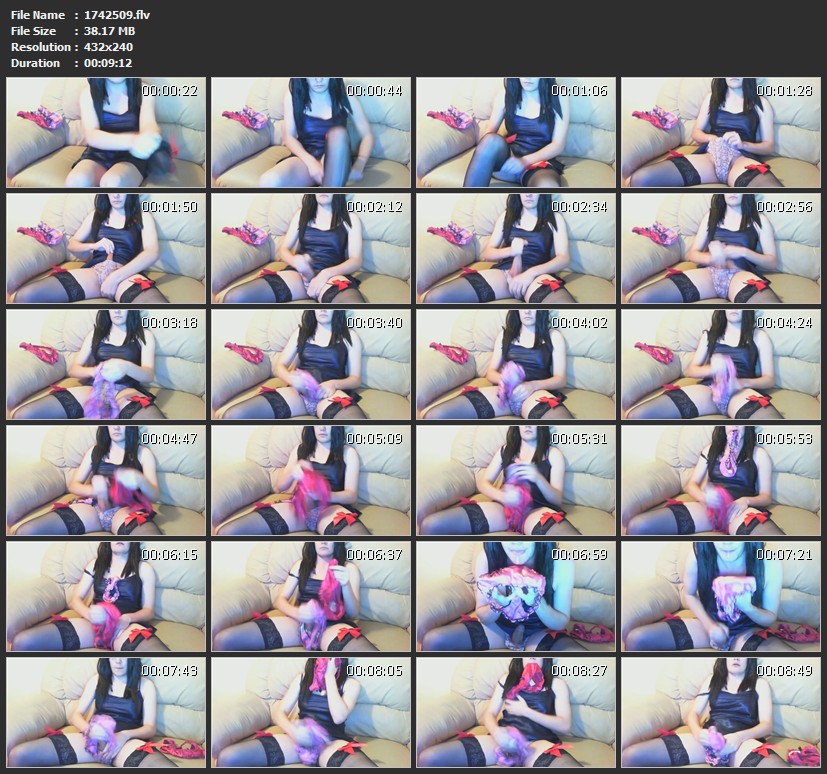The height and width of the screenshot is (774, 827).
Task: Click the frame stamped 00:01:28
Action: tap(721, 133)
